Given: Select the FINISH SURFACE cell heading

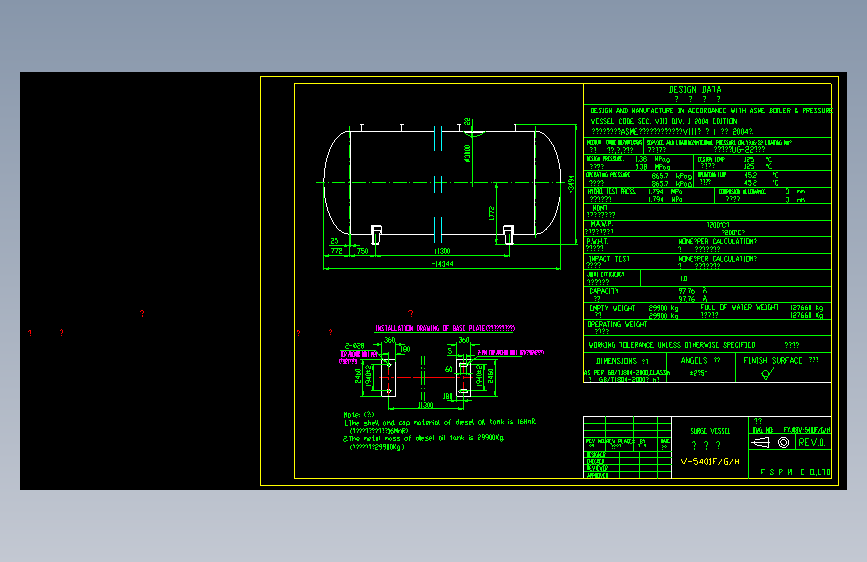Looking at the screenshot, I should tap(772, 360).
